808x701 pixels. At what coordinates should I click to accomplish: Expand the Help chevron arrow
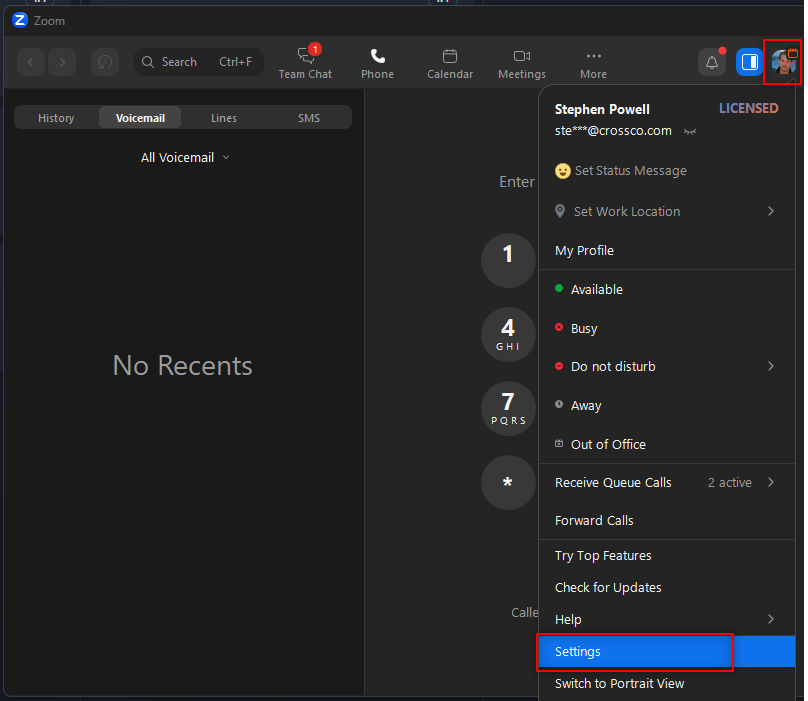pyautogui.click(x=771, y=619)
